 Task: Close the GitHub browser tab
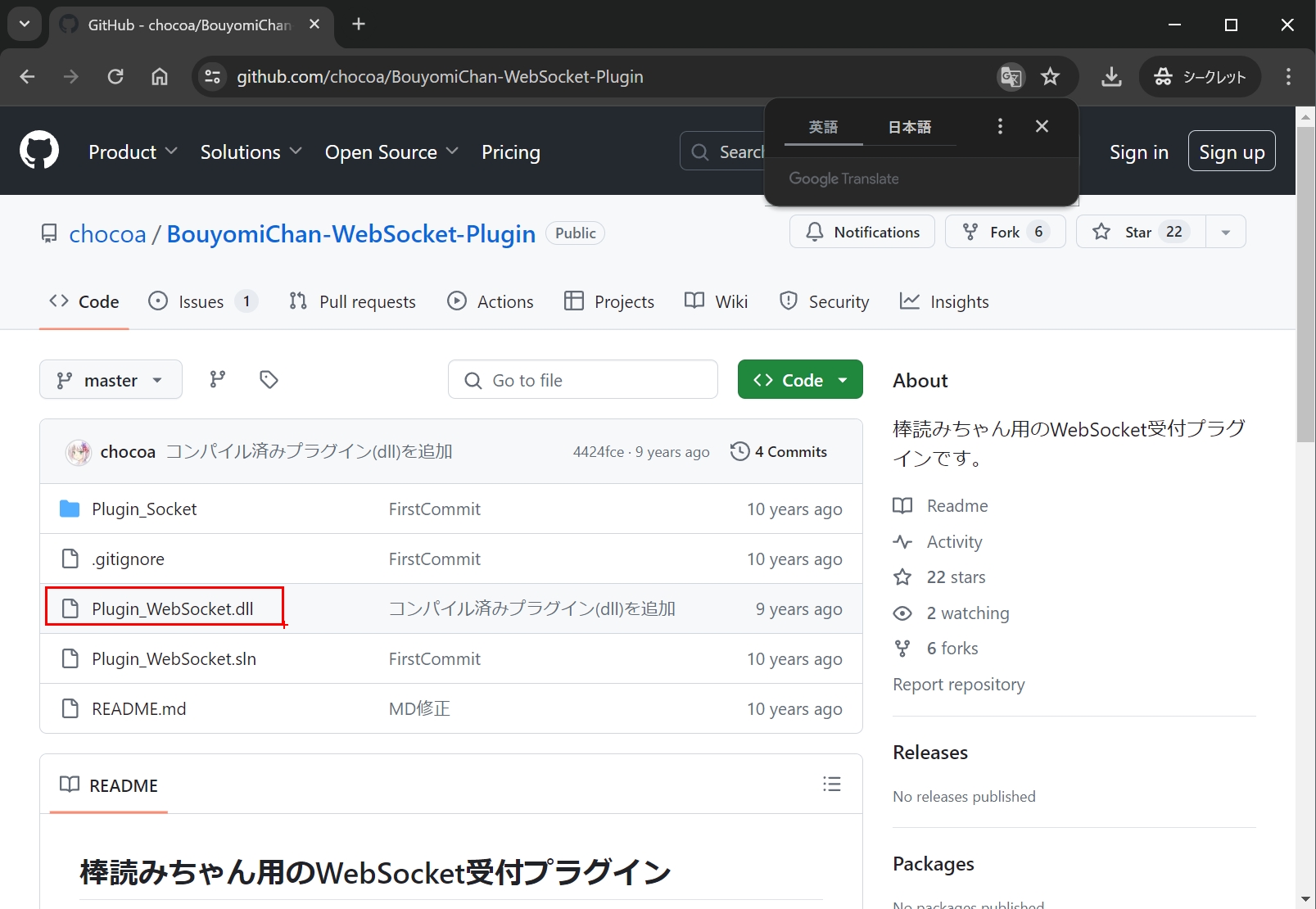click(314, 25)
